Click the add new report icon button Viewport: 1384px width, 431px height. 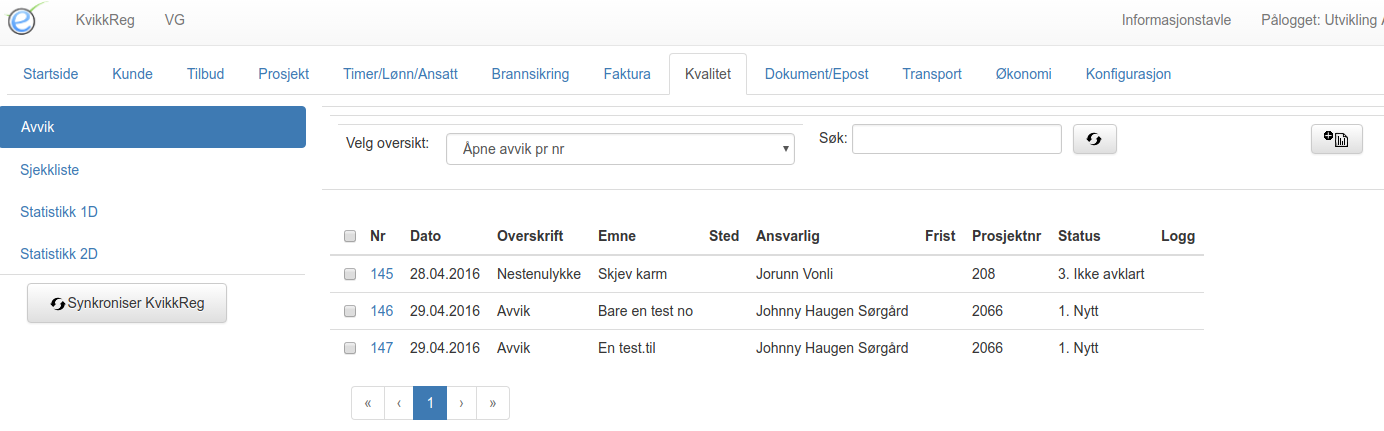pos(1336,140)
